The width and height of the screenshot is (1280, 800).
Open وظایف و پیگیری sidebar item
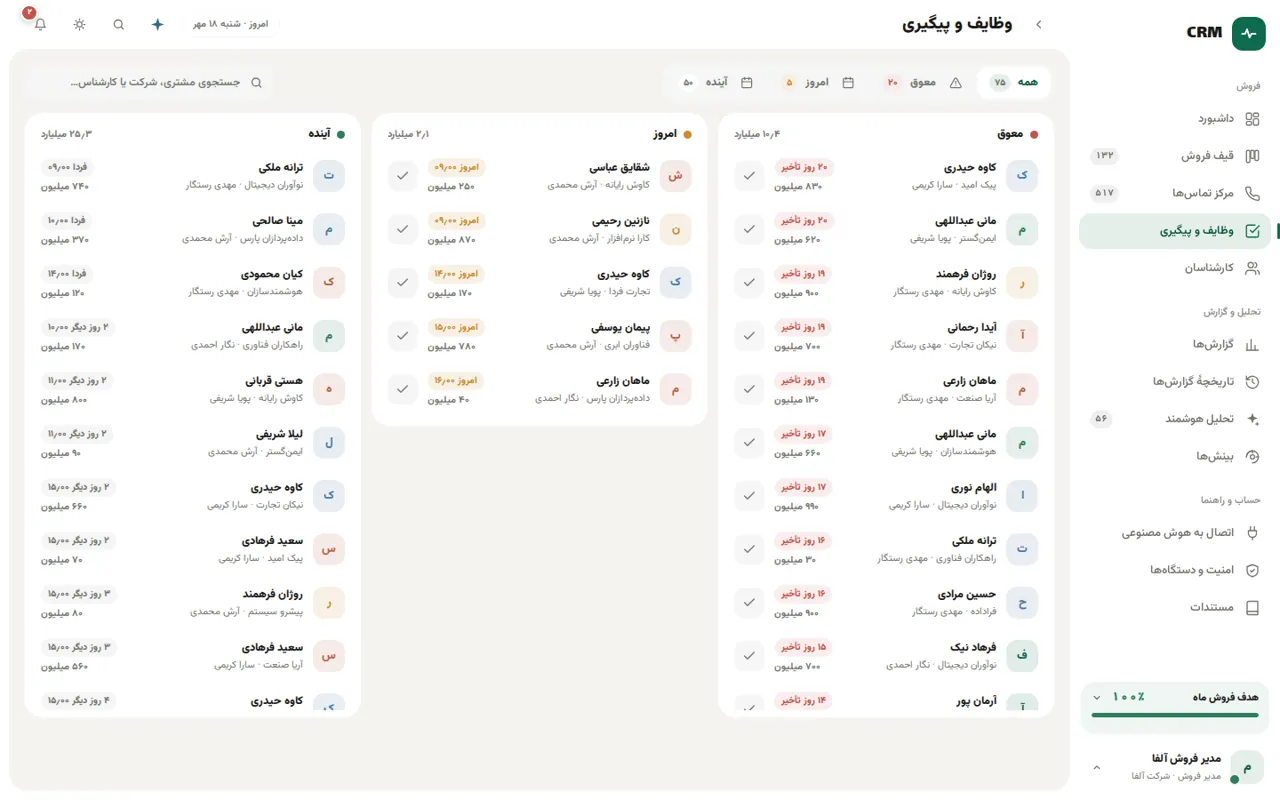tap(1175, 231)
